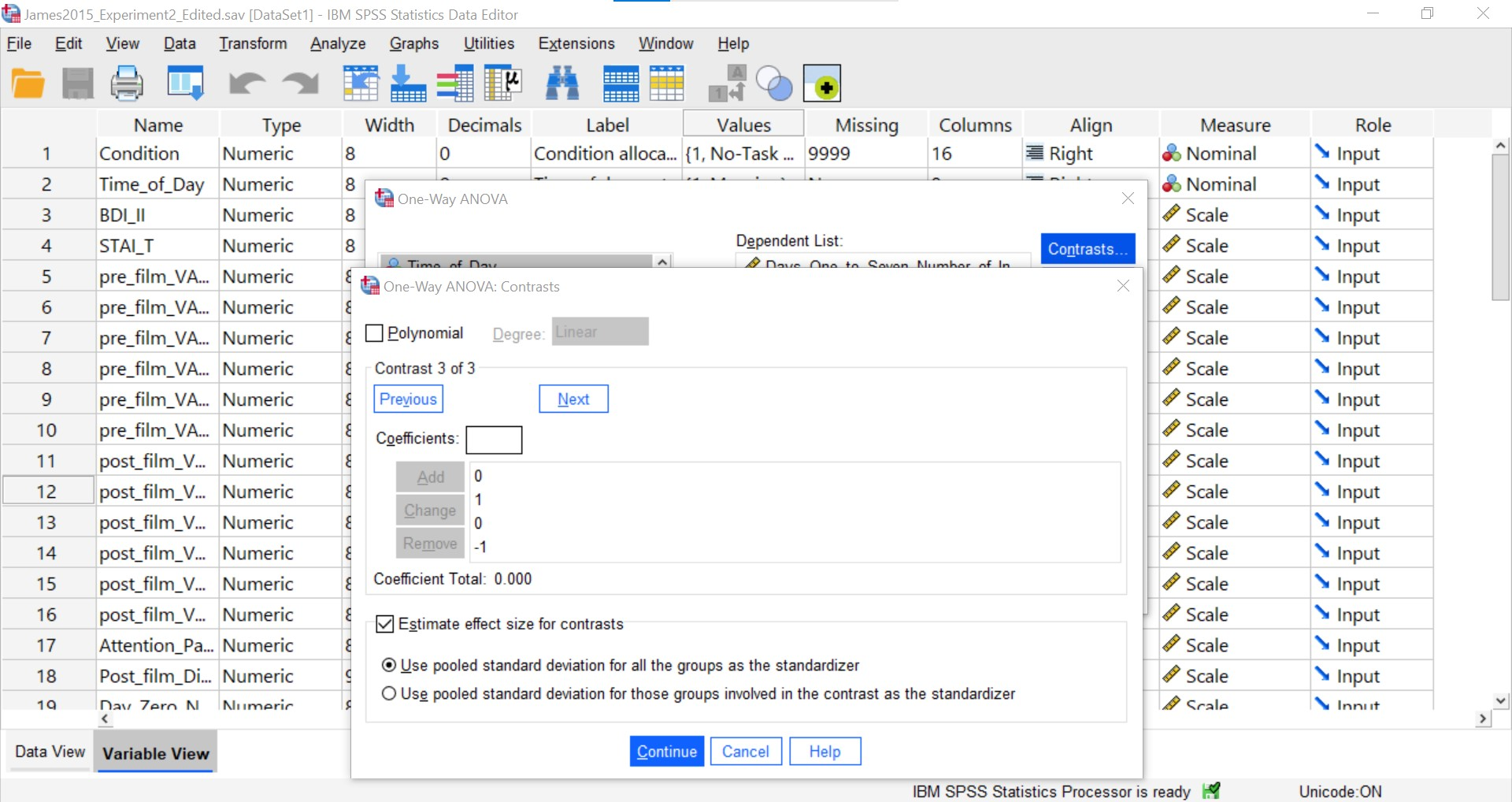Click the yellow plus toolbar icon
Screen dimensions: 1512x802
pyautogui.click(x=822, y=84)
